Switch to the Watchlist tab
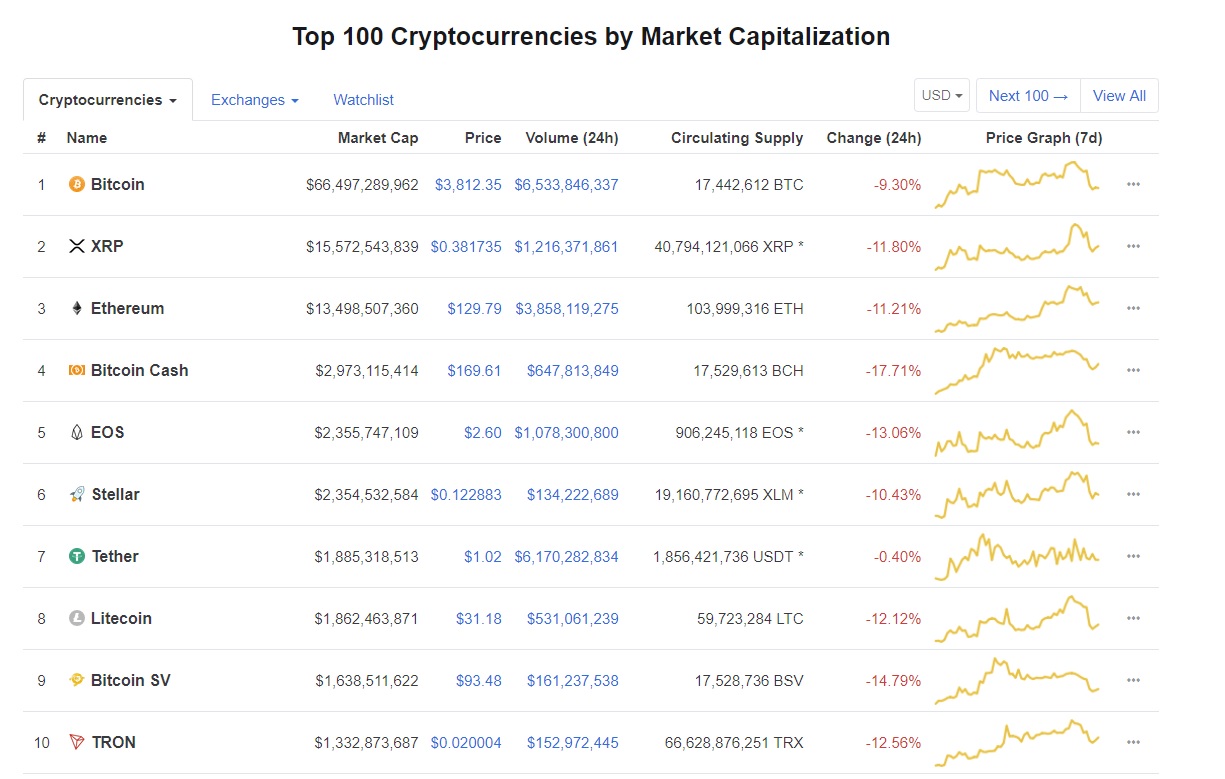1225x779 pixels. pyautogui.click(x=363, y=99)
